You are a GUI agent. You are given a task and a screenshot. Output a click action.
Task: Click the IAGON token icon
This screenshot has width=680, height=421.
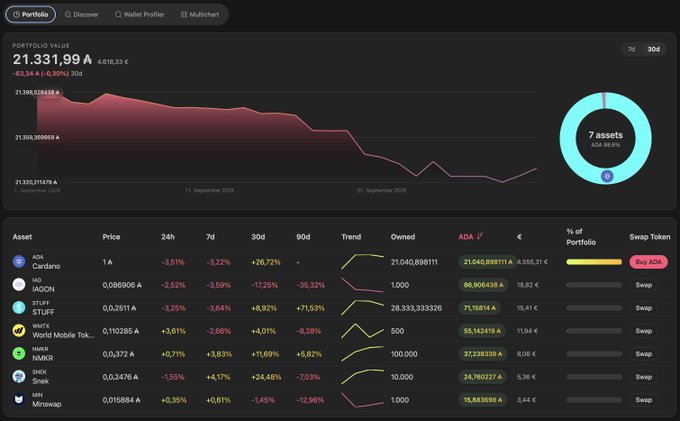(x=19, y=285)
